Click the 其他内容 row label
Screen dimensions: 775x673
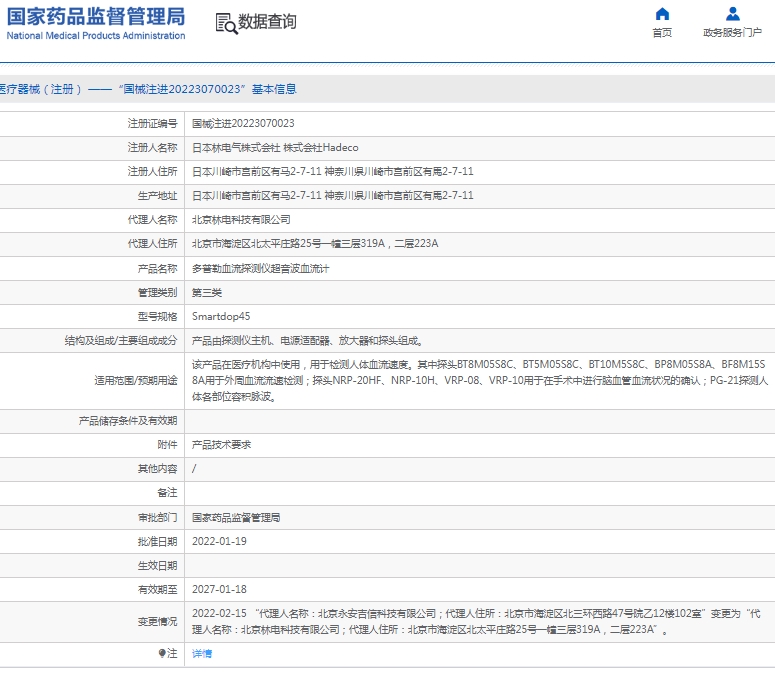coord(157,468)
